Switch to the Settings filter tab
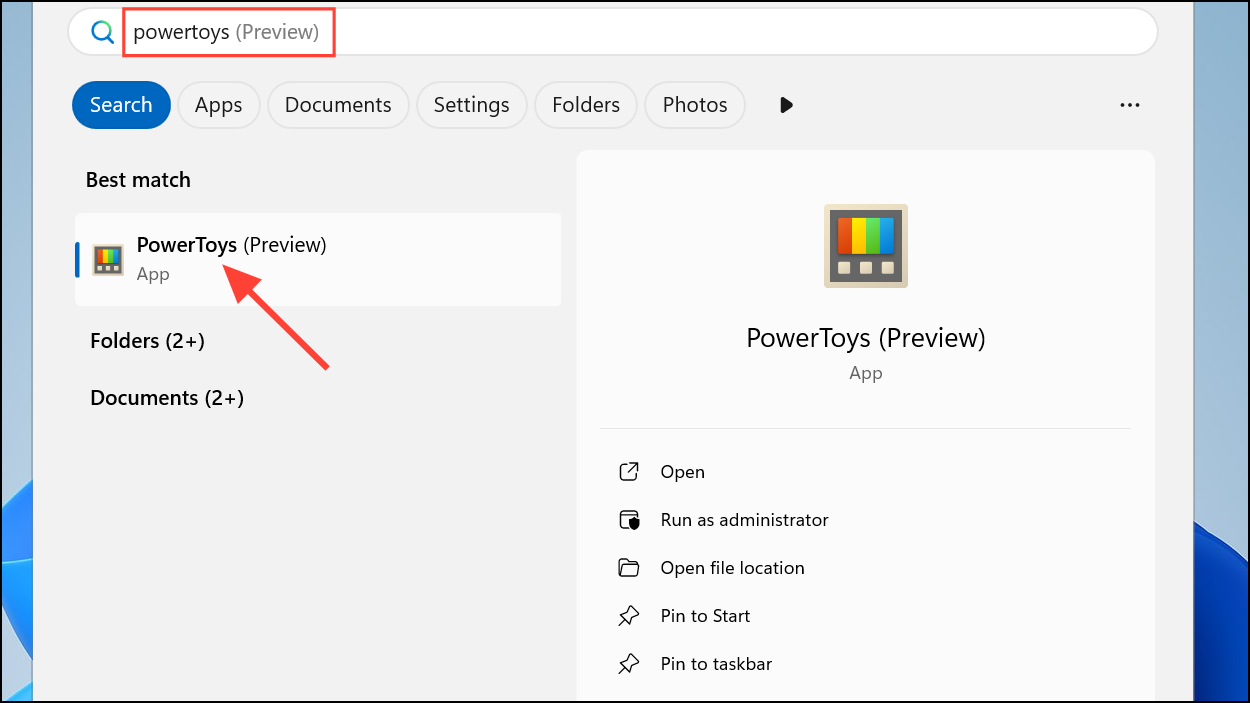The width and height of the screenshot is (1250, 703). (x=472, y=105)
